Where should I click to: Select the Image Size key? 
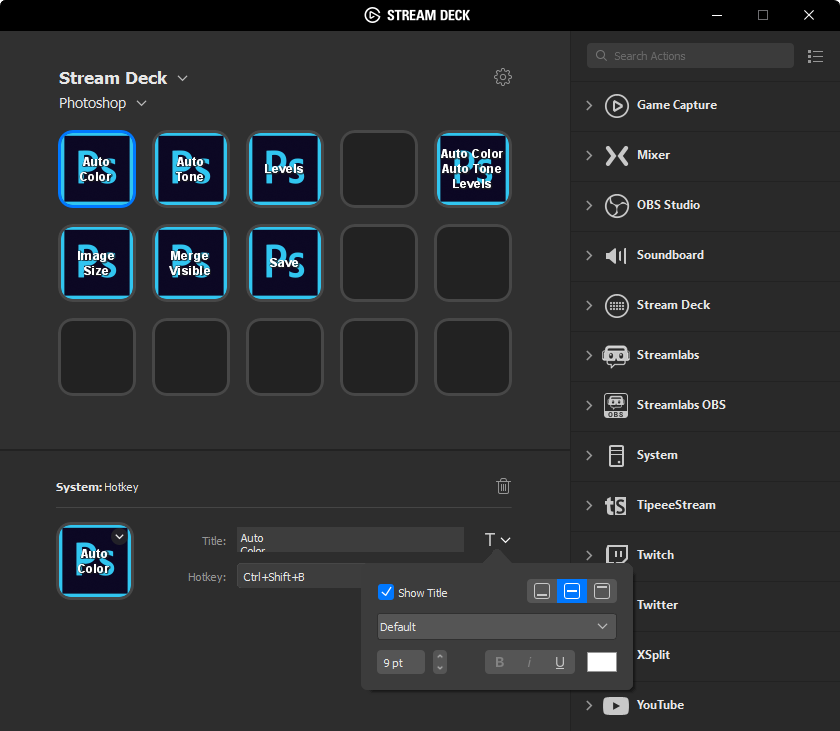[96, 263]
